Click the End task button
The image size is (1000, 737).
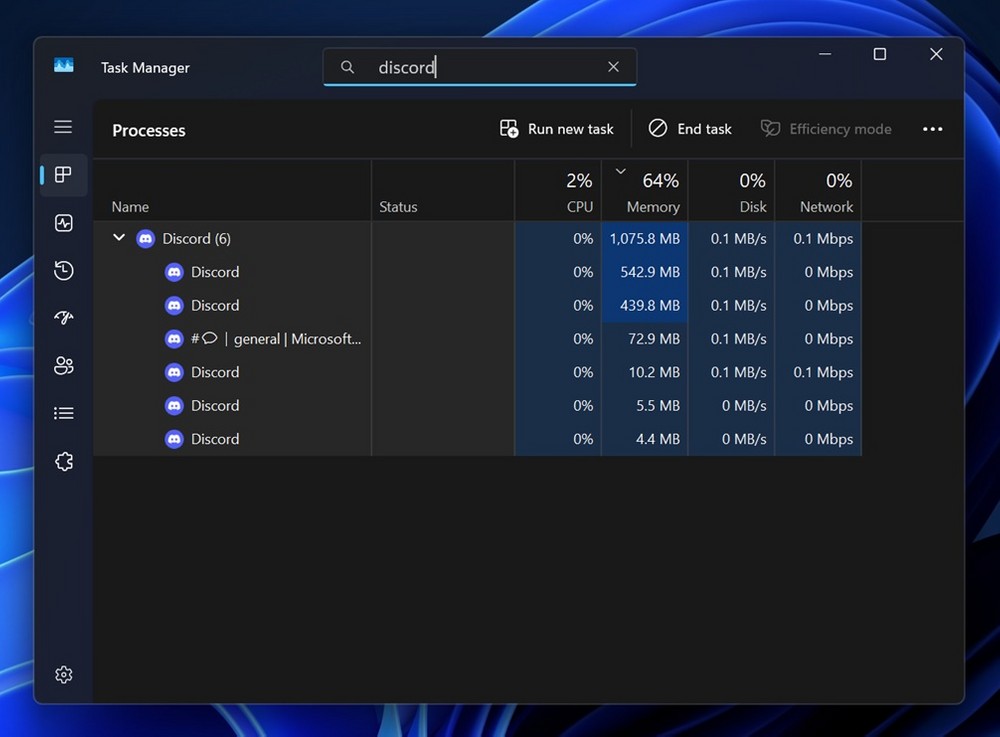[690, 129]
